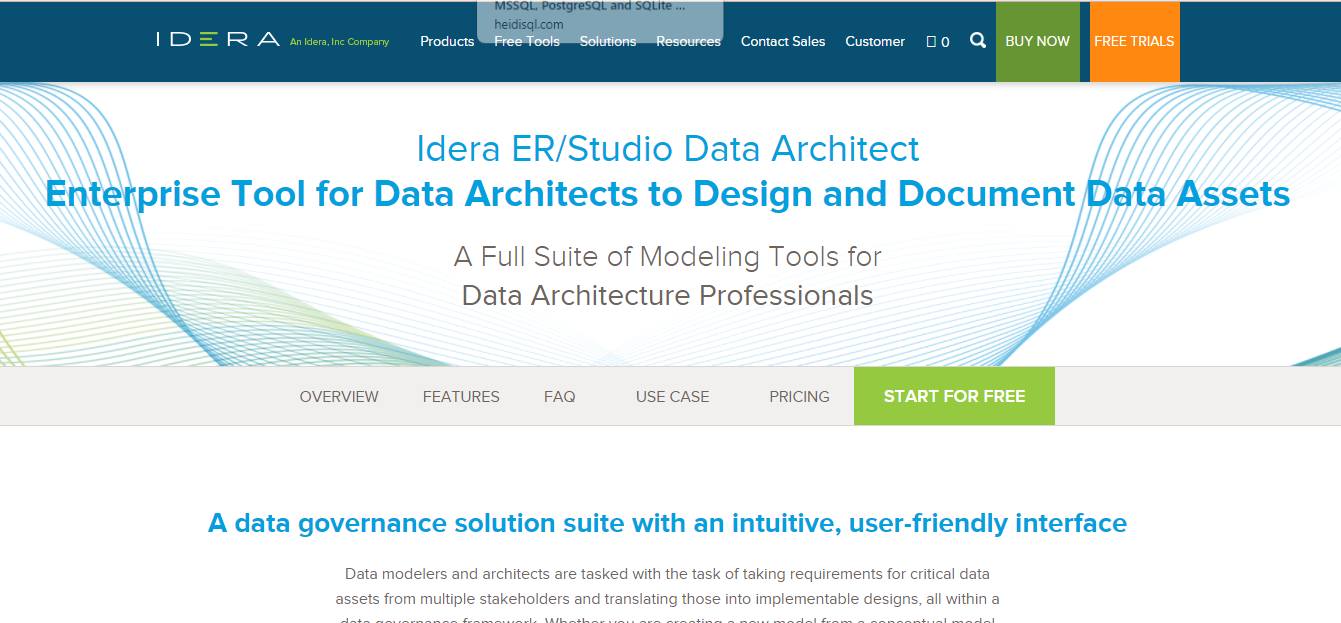
Task: Click the START FOR FREE button
Action: [x=954, y=396]
